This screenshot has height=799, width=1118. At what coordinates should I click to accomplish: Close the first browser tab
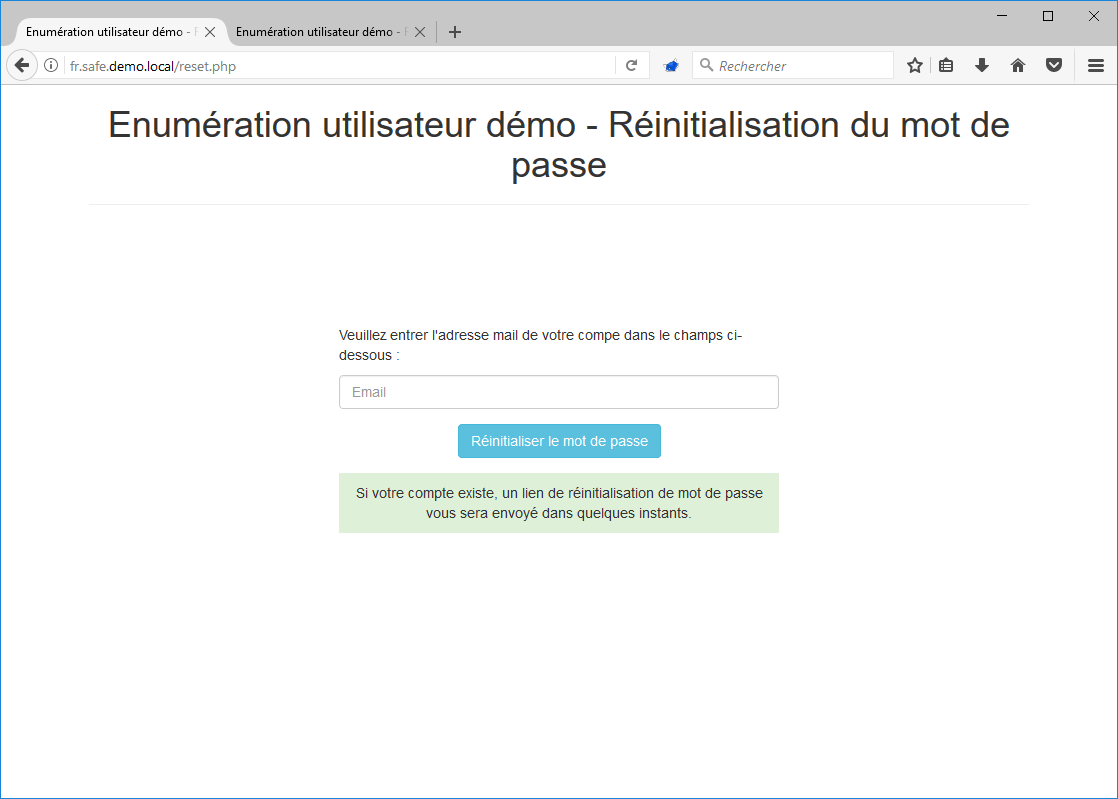(209, 31)
